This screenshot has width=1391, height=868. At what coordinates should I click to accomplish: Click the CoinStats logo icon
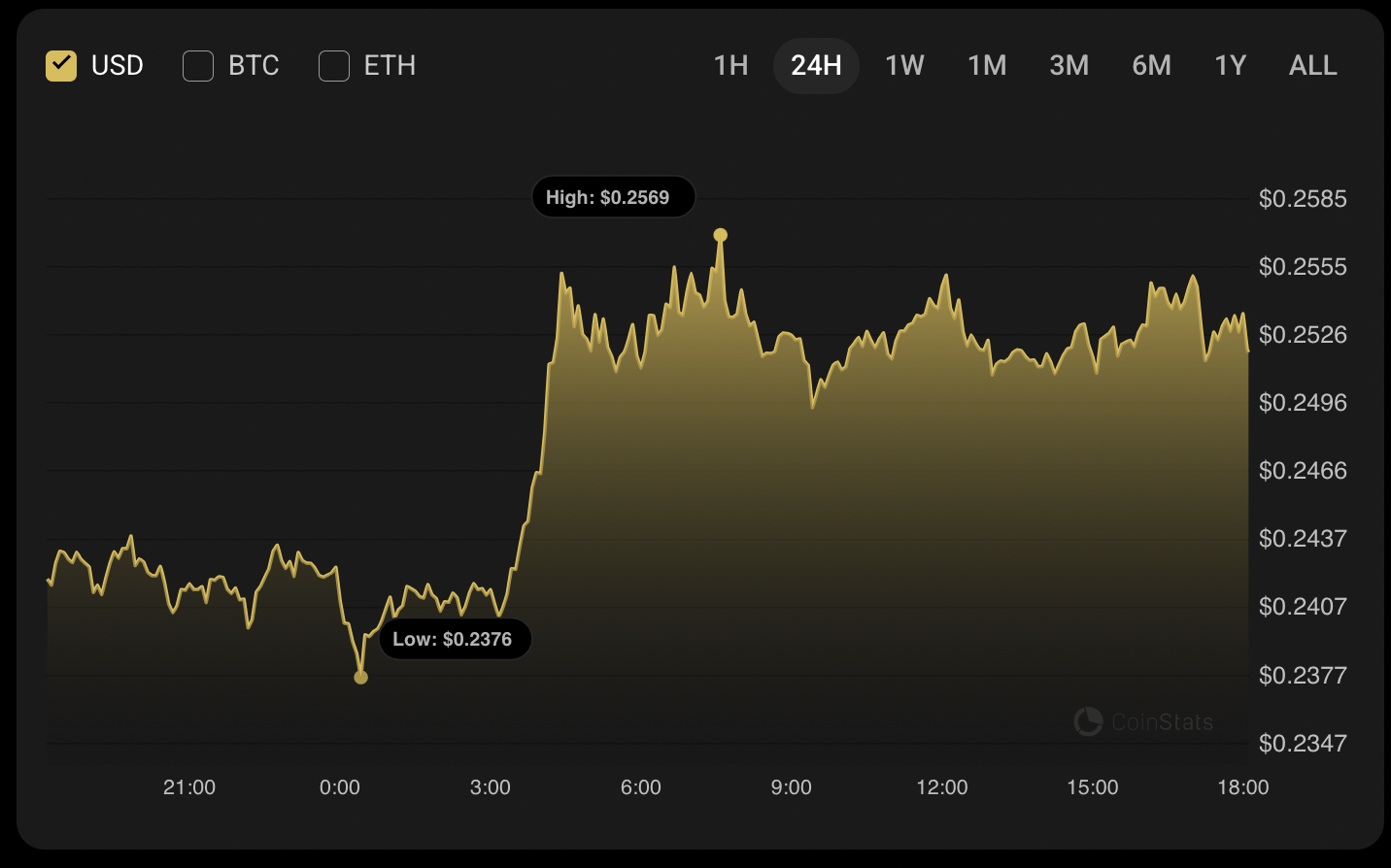click(1088, 721)
